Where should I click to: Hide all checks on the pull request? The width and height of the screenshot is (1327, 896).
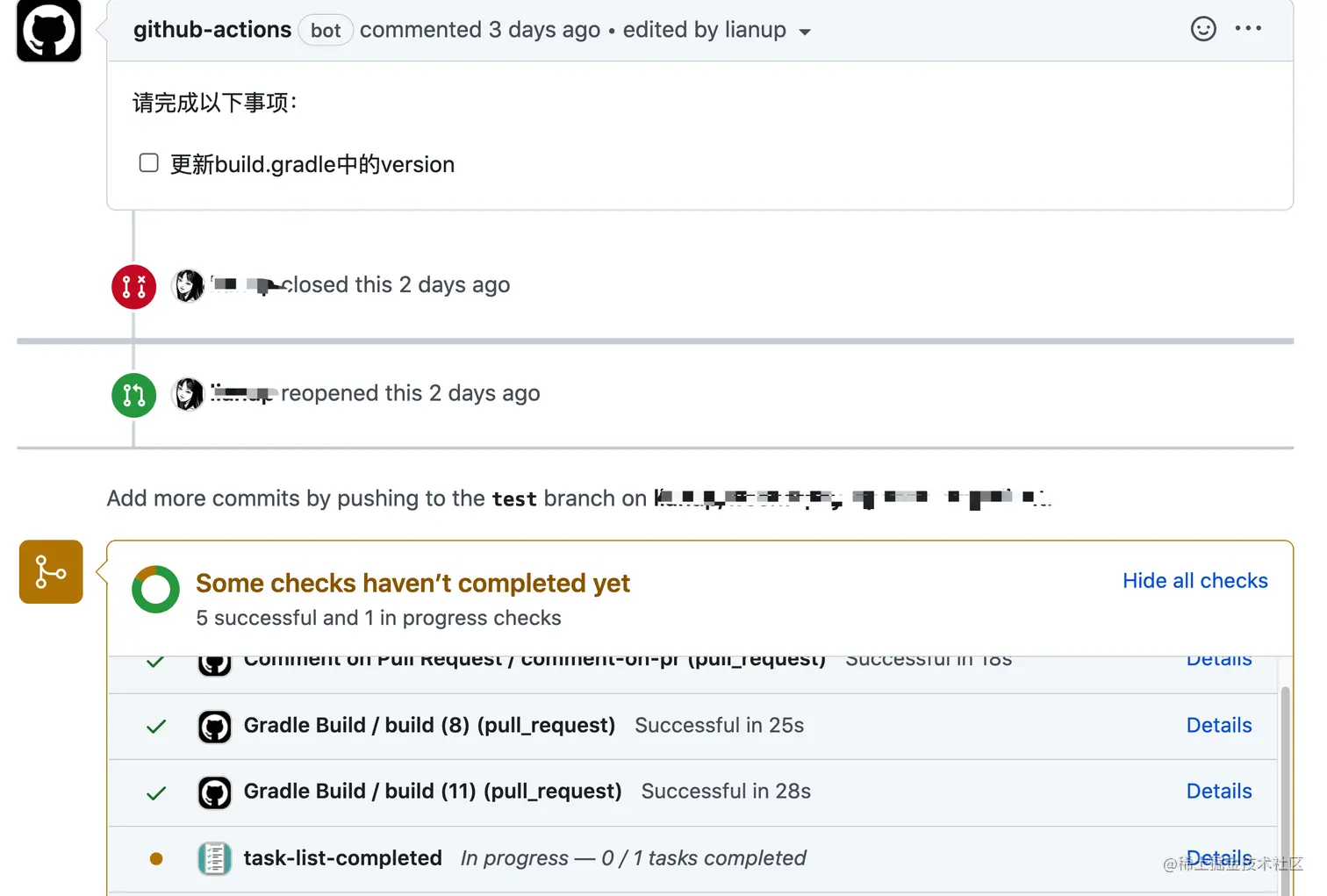pos(1194,580)
